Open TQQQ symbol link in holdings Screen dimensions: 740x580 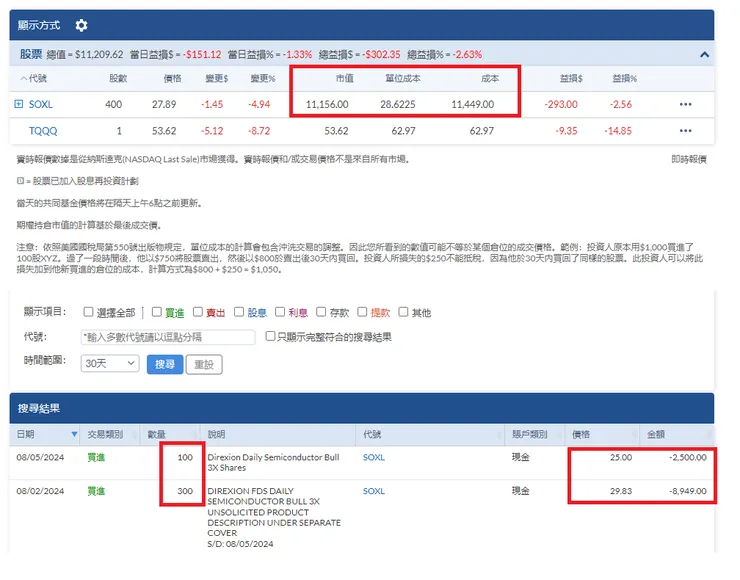point(43,131)
